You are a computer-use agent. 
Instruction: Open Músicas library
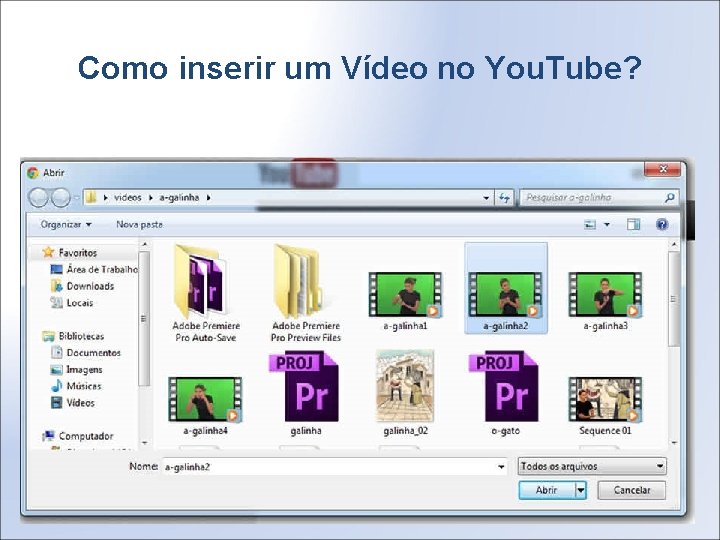click(76, 386)
